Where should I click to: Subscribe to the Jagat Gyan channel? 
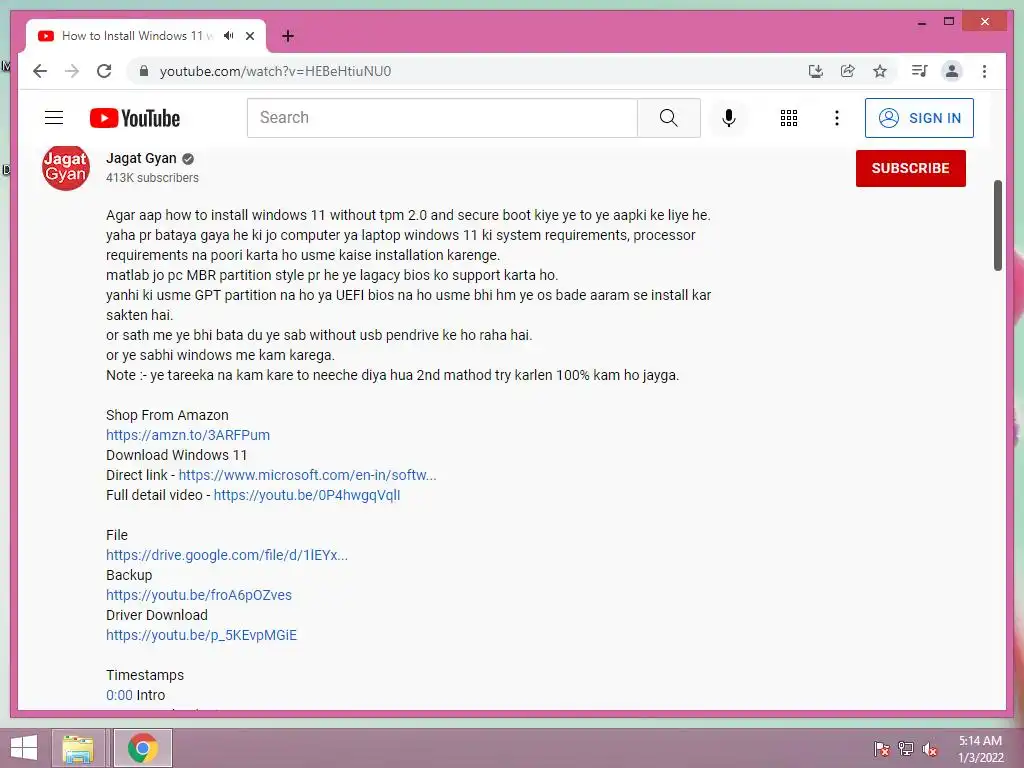[x=910, y=168]
